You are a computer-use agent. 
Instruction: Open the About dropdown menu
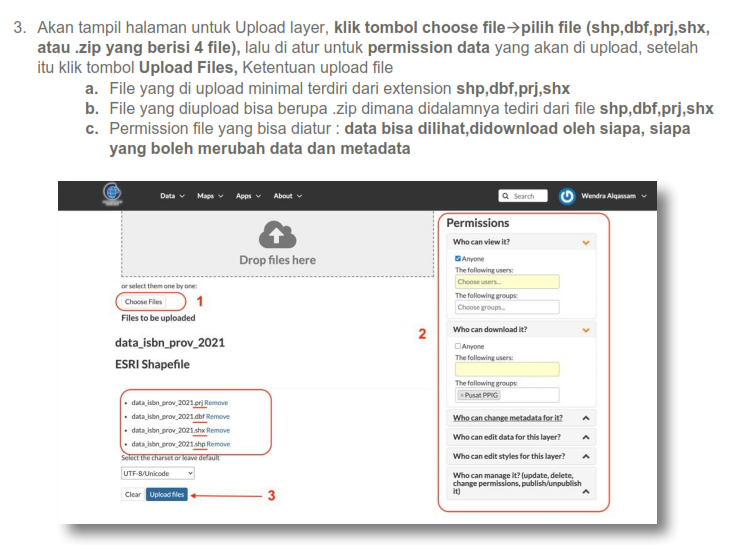click(x=287, y=196)
